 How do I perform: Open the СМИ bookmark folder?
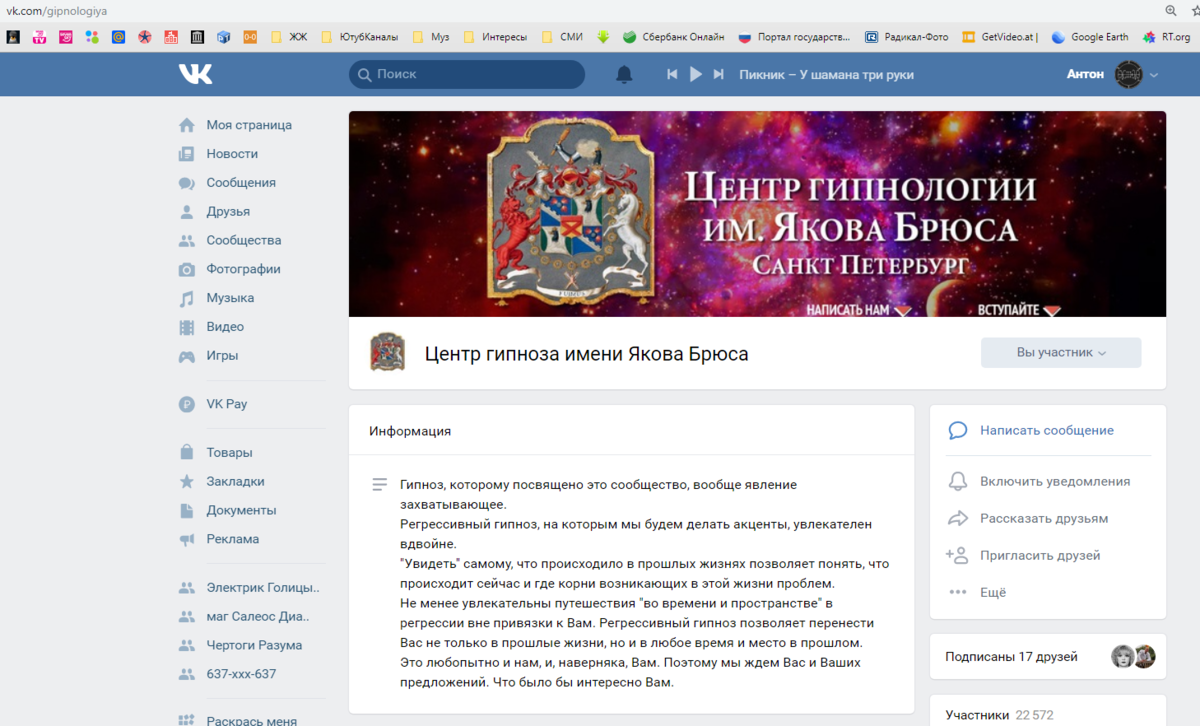(x=562, y=37)
